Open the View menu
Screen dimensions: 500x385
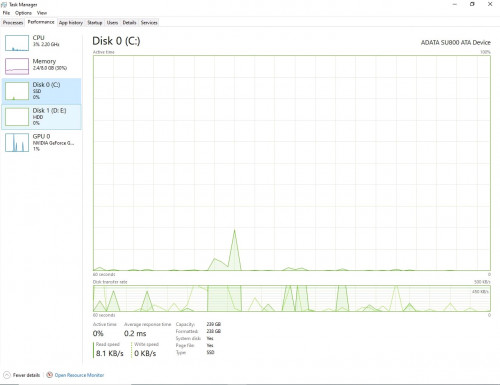tap(42, 13)
